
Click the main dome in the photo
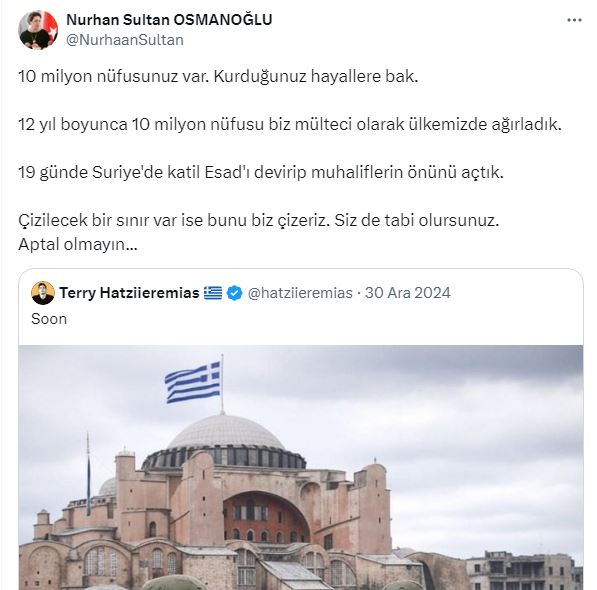pyautogui.click(x=226, y=434)
